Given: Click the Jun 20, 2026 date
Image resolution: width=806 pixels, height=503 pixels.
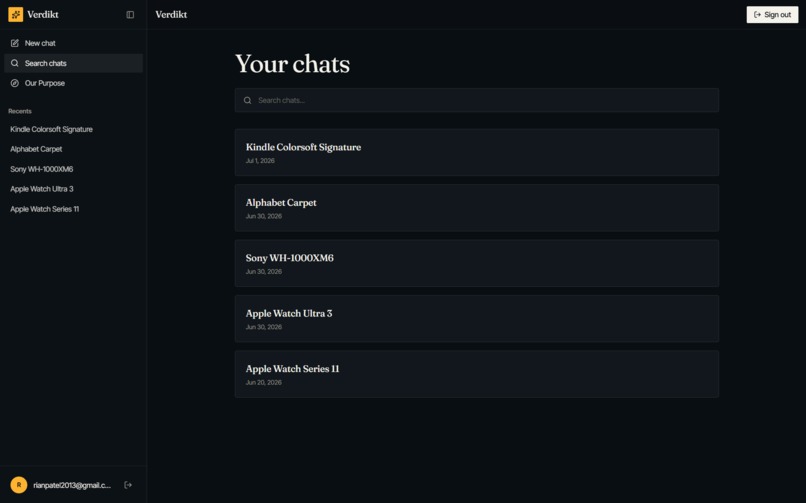Looking at the screenshot, I should [x=264, y=383].
